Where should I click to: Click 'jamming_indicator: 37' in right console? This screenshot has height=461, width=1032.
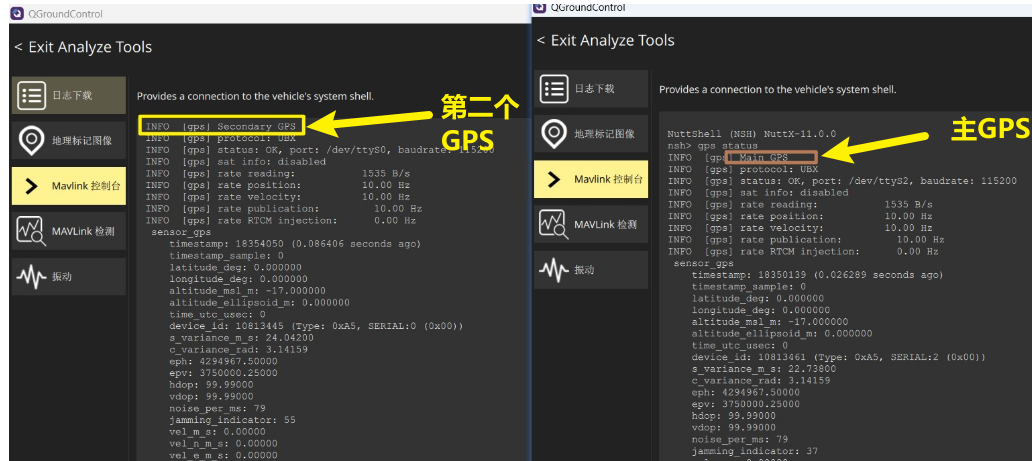tap(755, 451)
